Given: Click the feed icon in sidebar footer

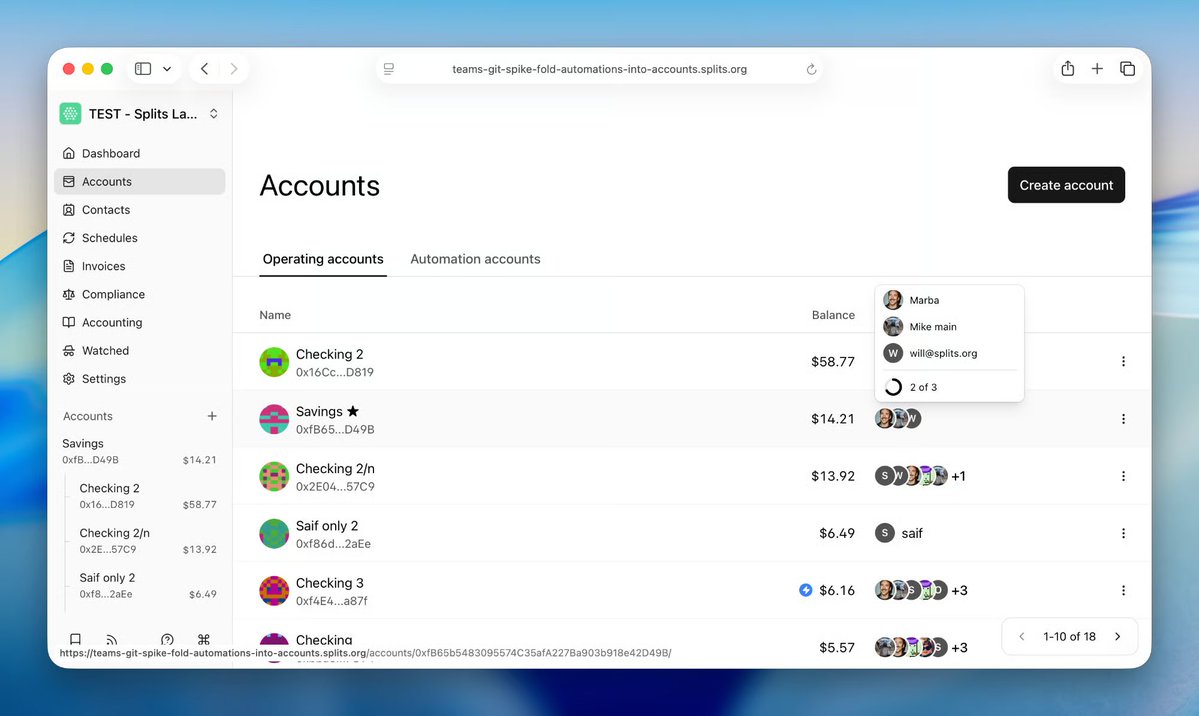Looking at the screenshot, I should 112,639.
